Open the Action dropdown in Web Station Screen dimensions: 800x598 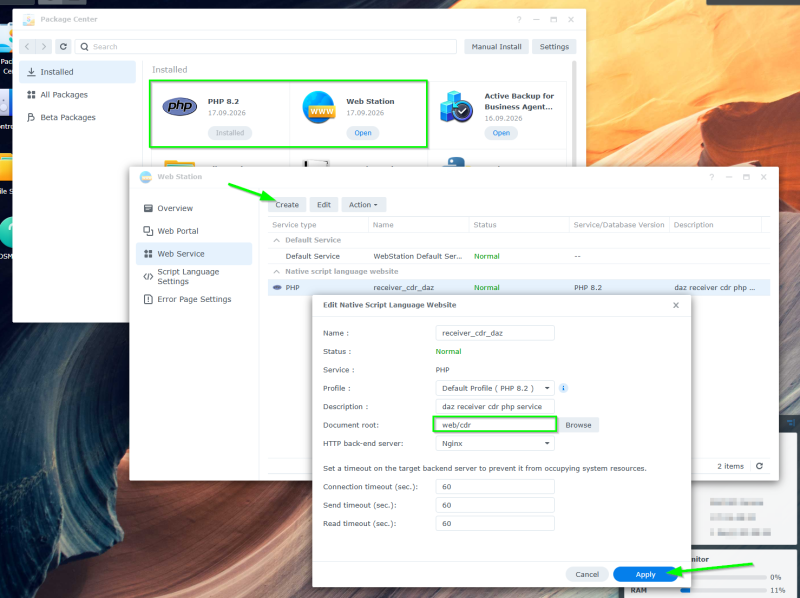363,205
